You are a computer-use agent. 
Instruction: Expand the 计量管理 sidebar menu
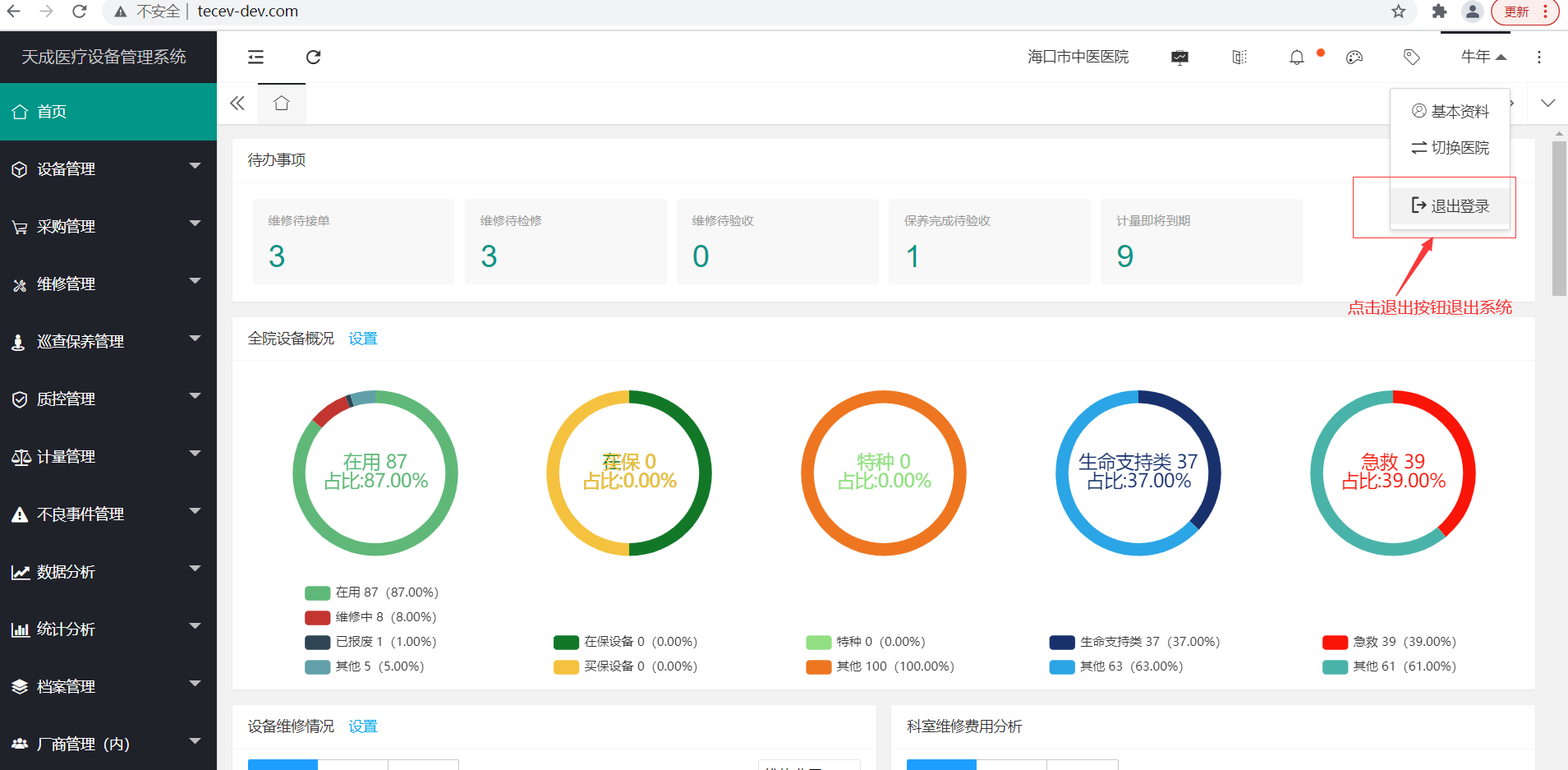click(108, 457)
